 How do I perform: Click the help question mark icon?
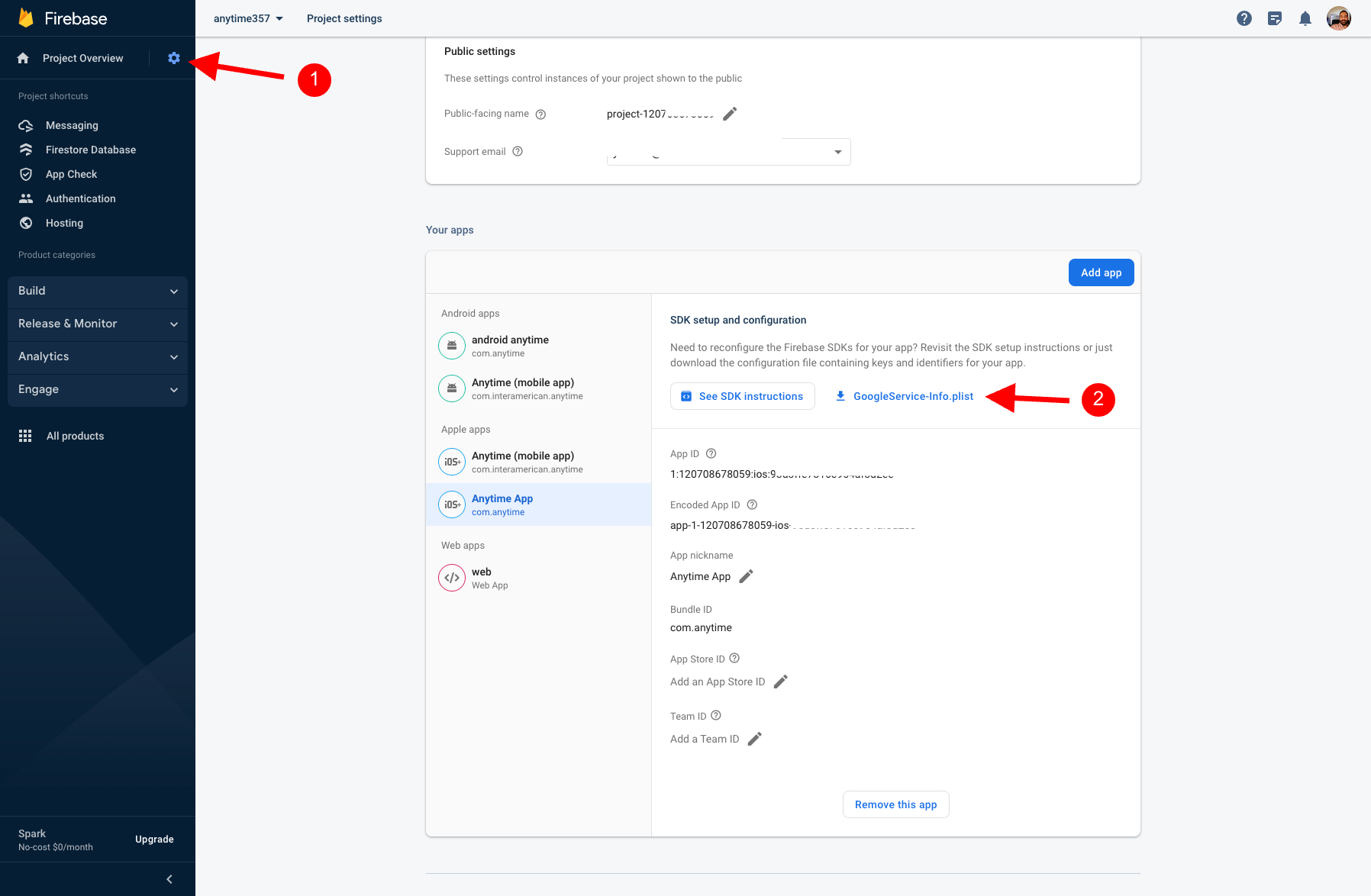(x=1244, y=18)
